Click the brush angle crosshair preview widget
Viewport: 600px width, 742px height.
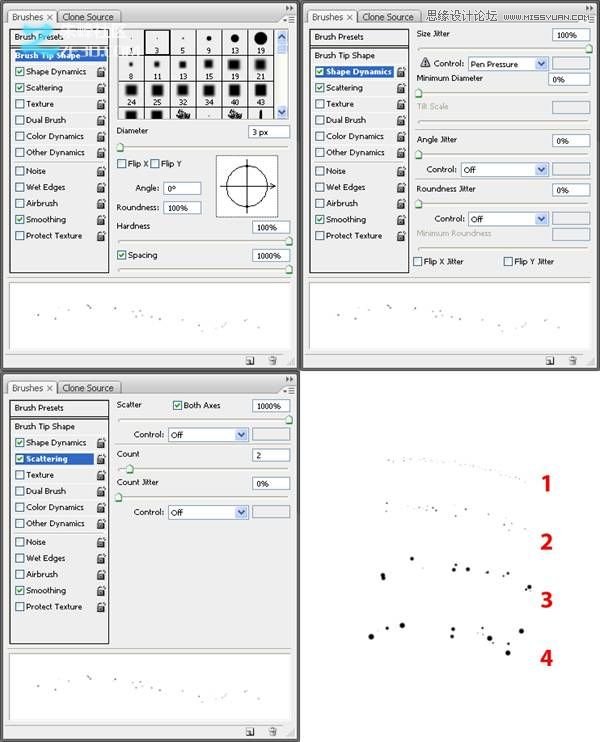tap(245, 185)
